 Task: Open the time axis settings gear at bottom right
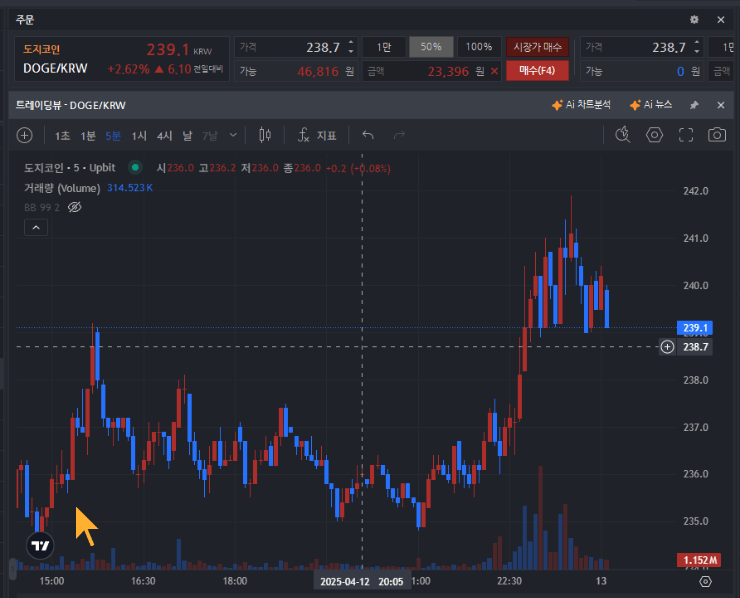pos(706,581)
